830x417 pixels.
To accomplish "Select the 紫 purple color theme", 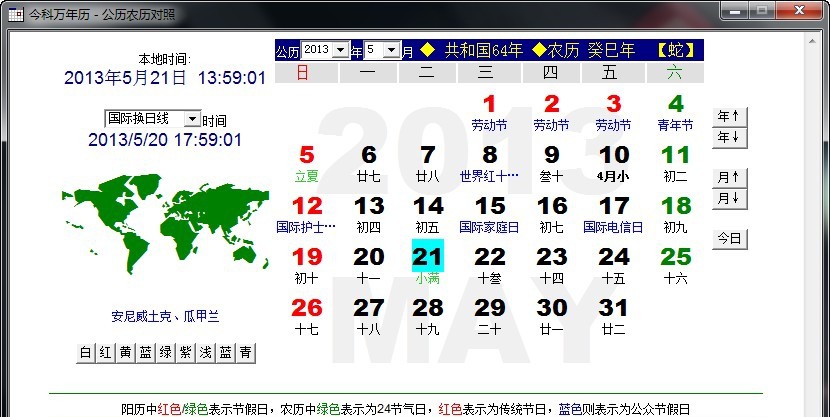I will pyautogui.click(x=186, y=353).
